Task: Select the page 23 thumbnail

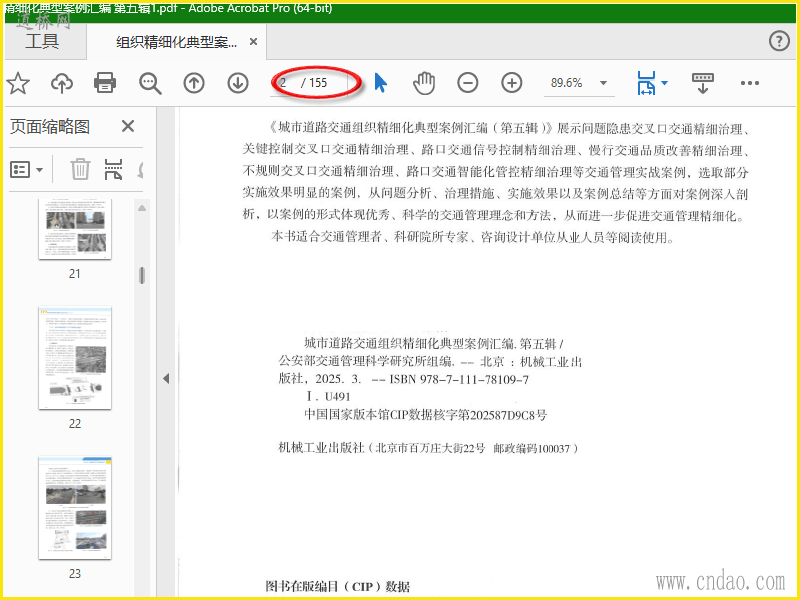Action: point(75,508)
